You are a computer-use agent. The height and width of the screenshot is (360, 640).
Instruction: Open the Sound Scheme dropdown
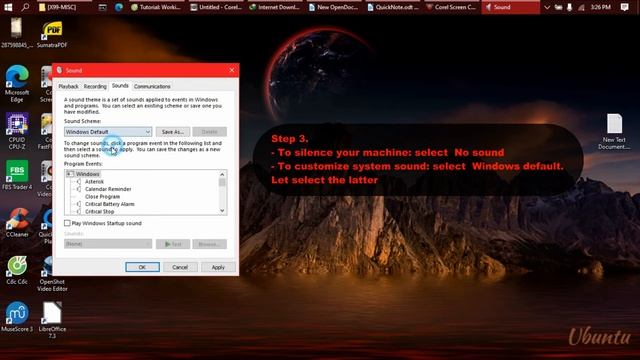tap(108, 132)
